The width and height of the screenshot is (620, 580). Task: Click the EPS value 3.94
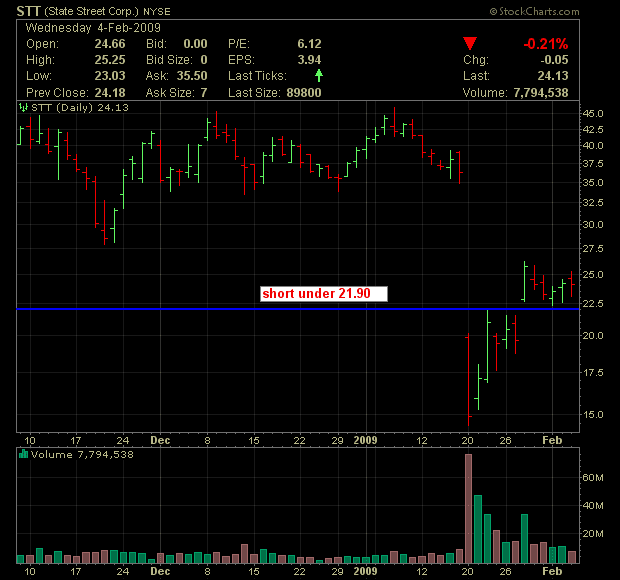tap(309, 60)
